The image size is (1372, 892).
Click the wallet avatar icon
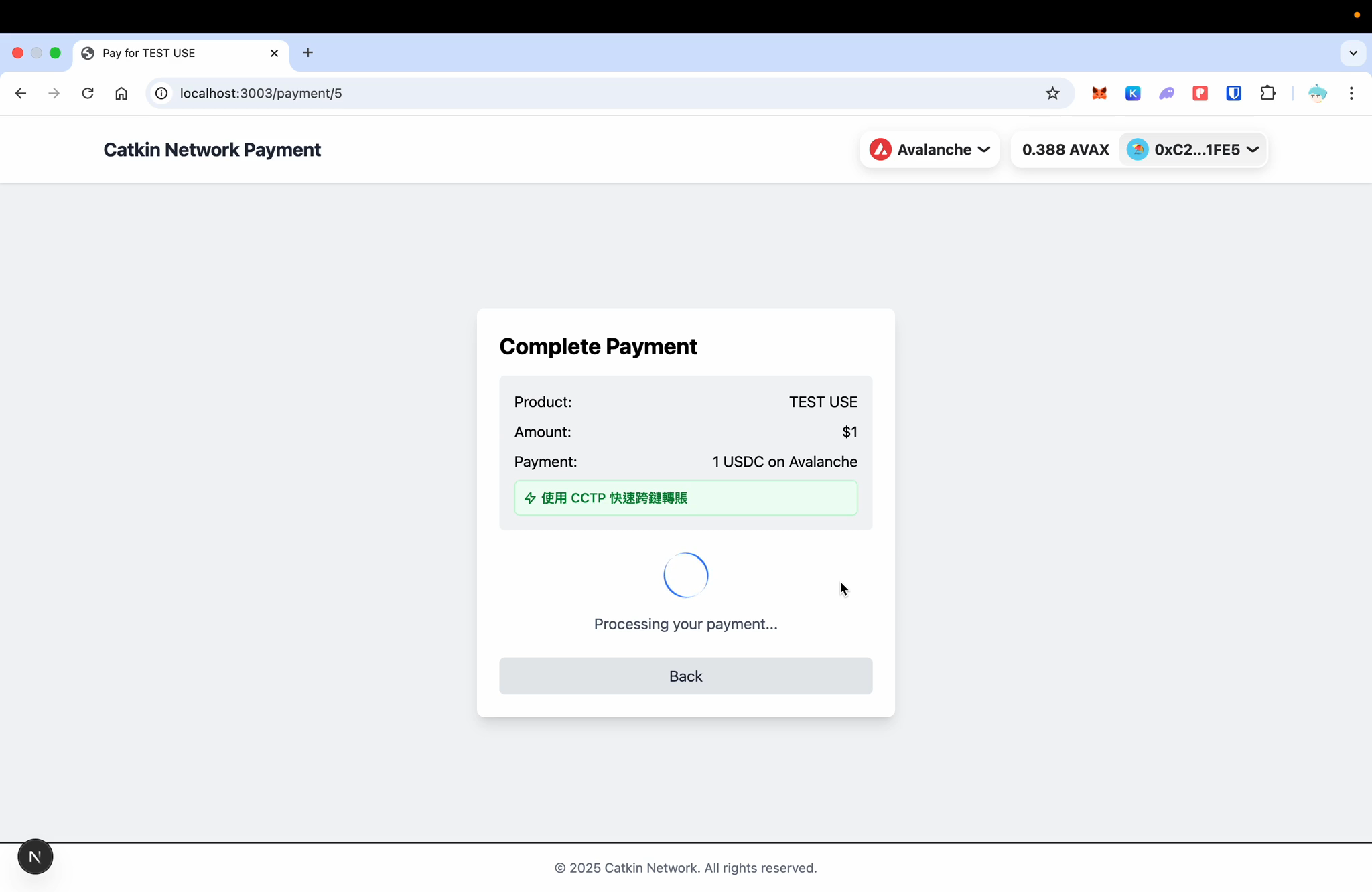(1138, 149)
